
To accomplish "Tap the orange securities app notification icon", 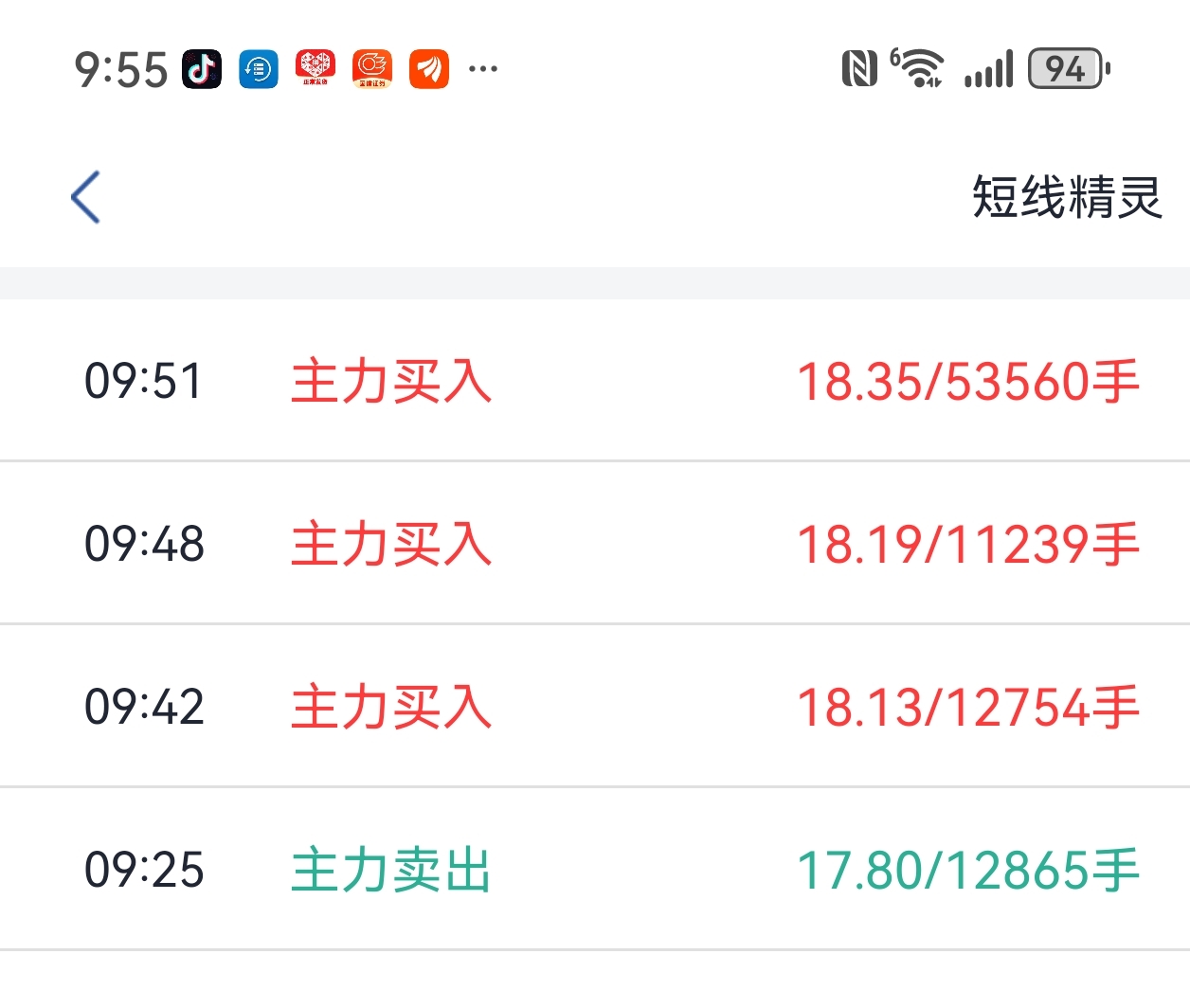I will (x=371, y=69).
